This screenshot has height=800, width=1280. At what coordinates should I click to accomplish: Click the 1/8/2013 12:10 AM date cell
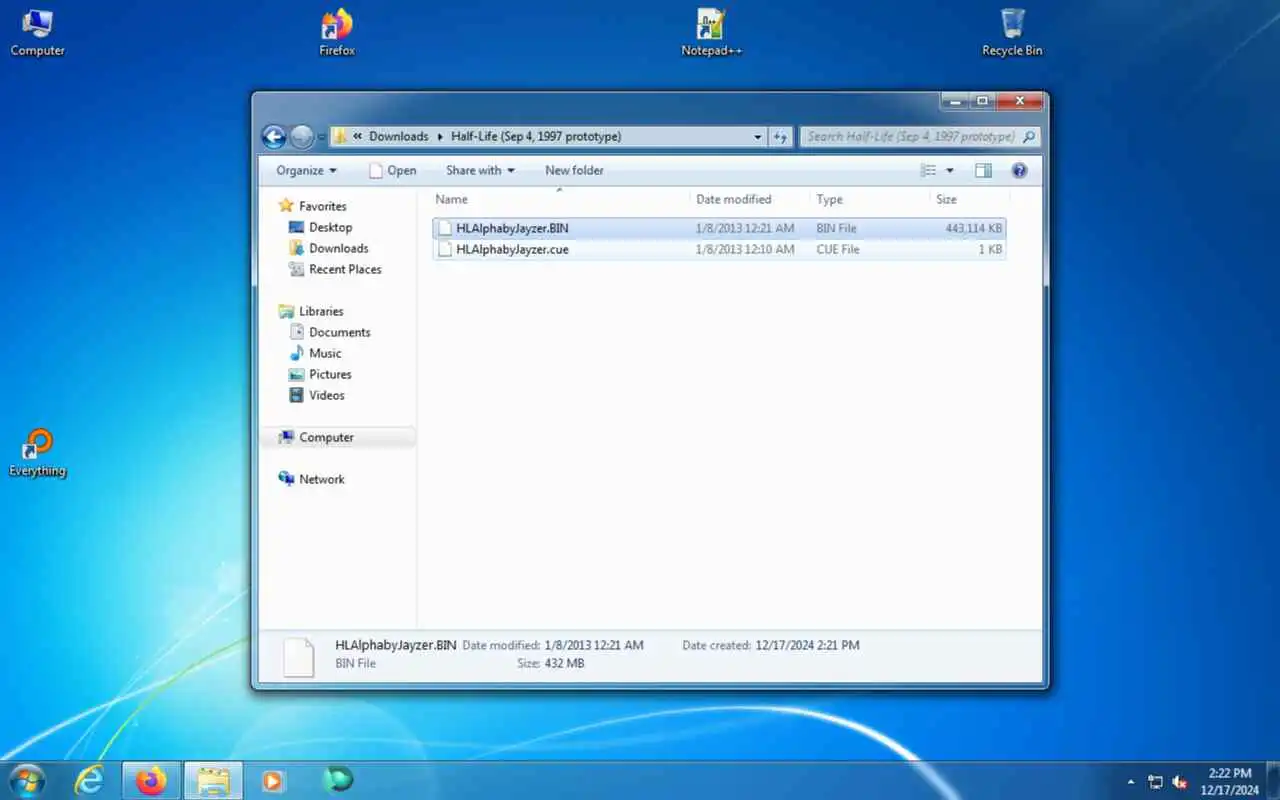click(x=745, y=249)
